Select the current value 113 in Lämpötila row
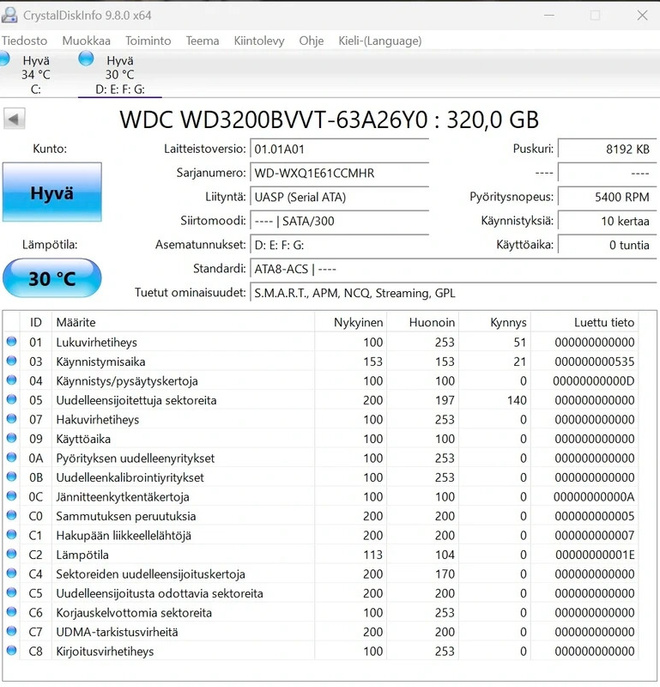Screen dimensions: 660x687 tap(373, 555)
